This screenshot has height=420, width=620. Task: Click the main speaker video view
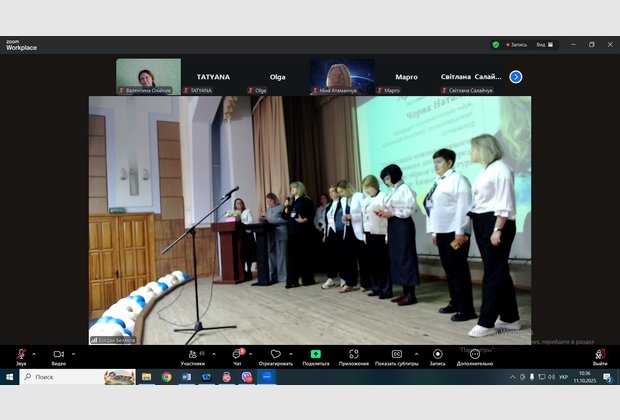tap(310, 220)
